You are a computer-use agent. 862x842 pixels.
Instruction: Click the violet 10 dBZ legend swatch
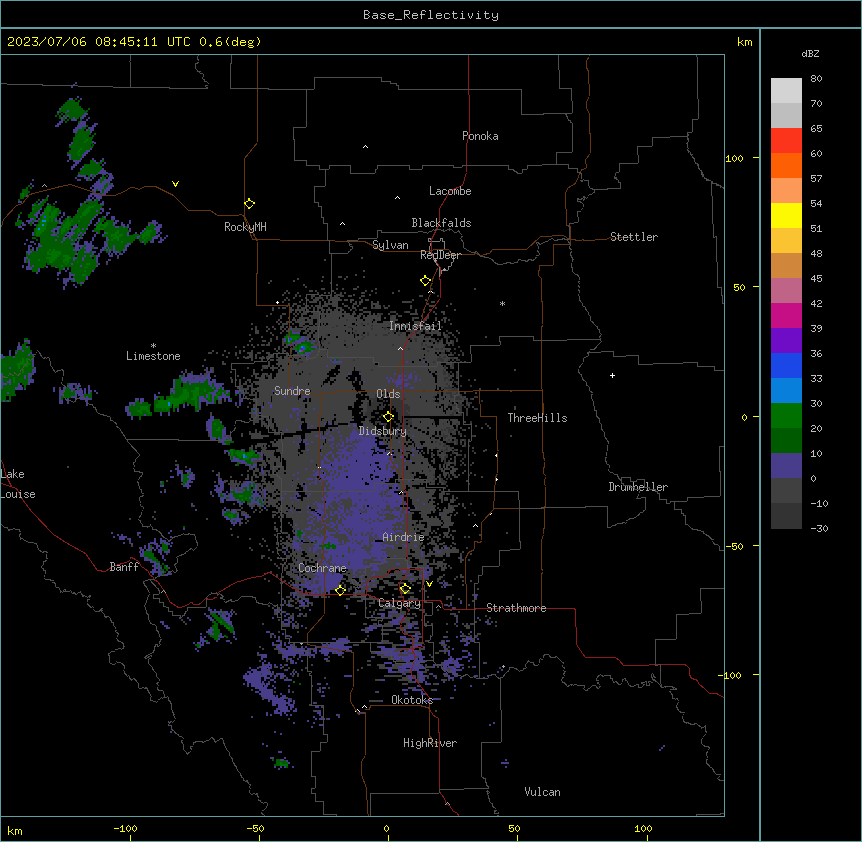(786, 466)
